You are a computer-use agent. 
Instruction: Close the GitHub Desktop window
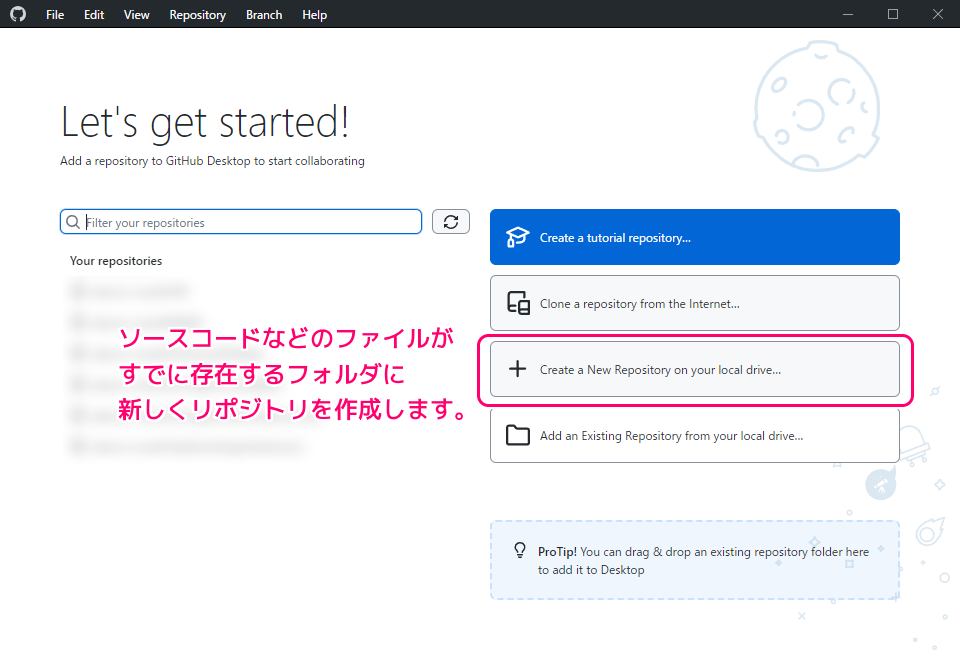[x=937, y=14]
